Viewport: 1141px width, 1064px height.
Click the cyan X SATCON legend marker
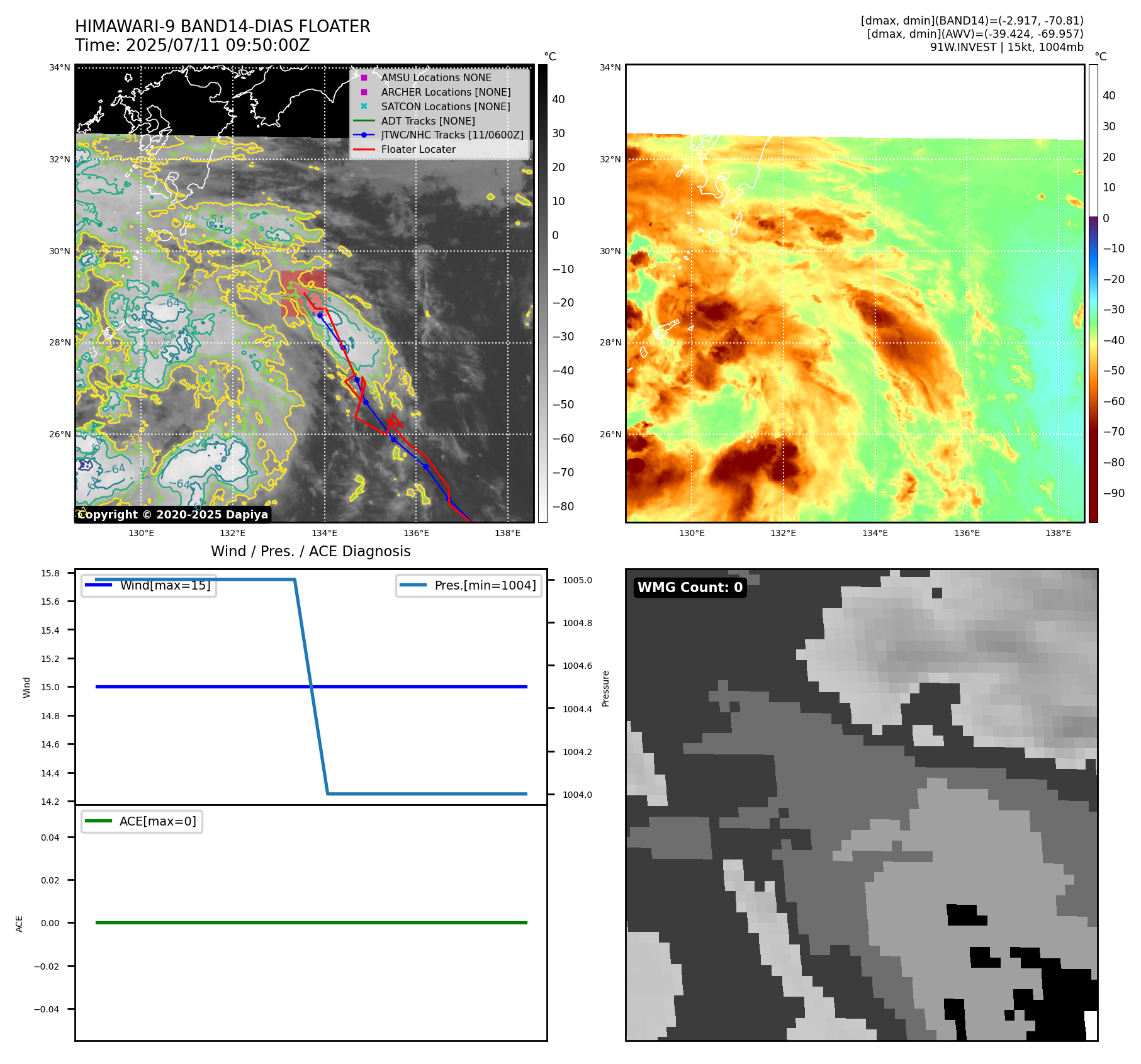tap(364, 106)
